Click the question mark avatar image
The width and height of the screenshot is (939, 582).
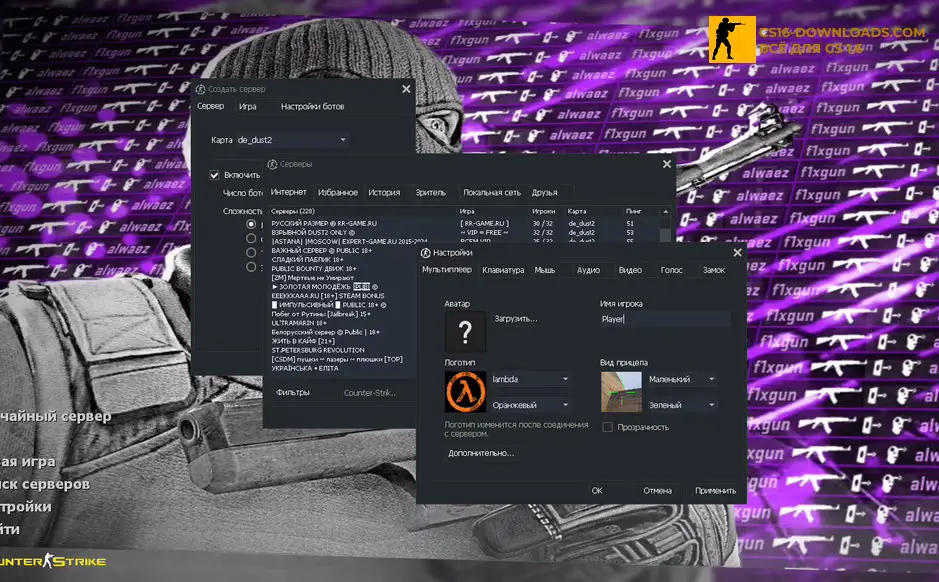[x=465, y=331]
